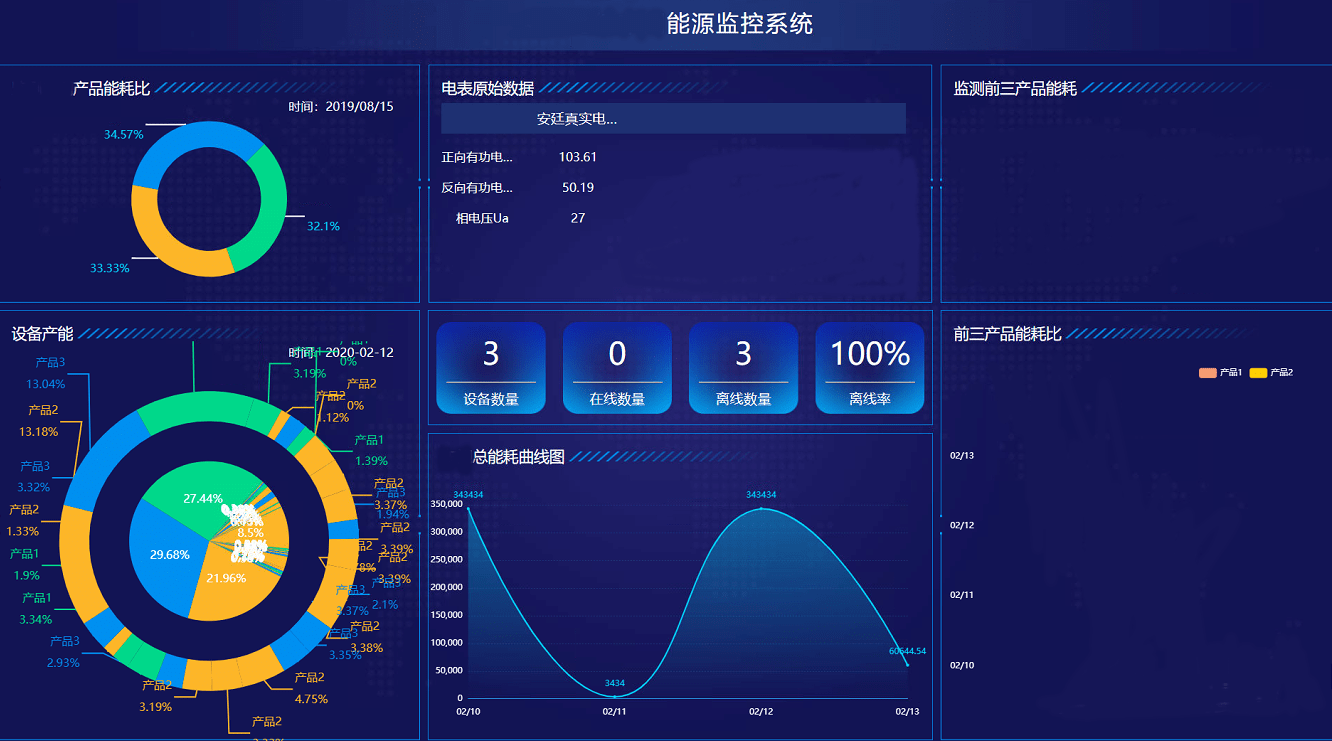Screen dimensions: 1332x741
Task: Click 02/10 label in 前三产品能耗比 panel
Action: (x=961, y=665)
